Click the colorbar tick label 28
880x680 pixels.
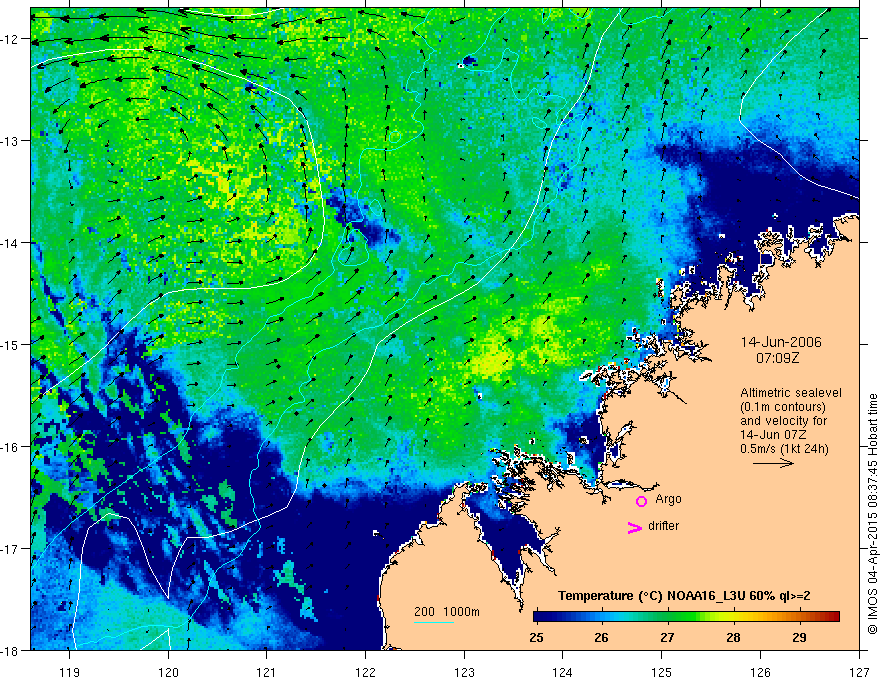pyautogui.click(x=733, y=637)
